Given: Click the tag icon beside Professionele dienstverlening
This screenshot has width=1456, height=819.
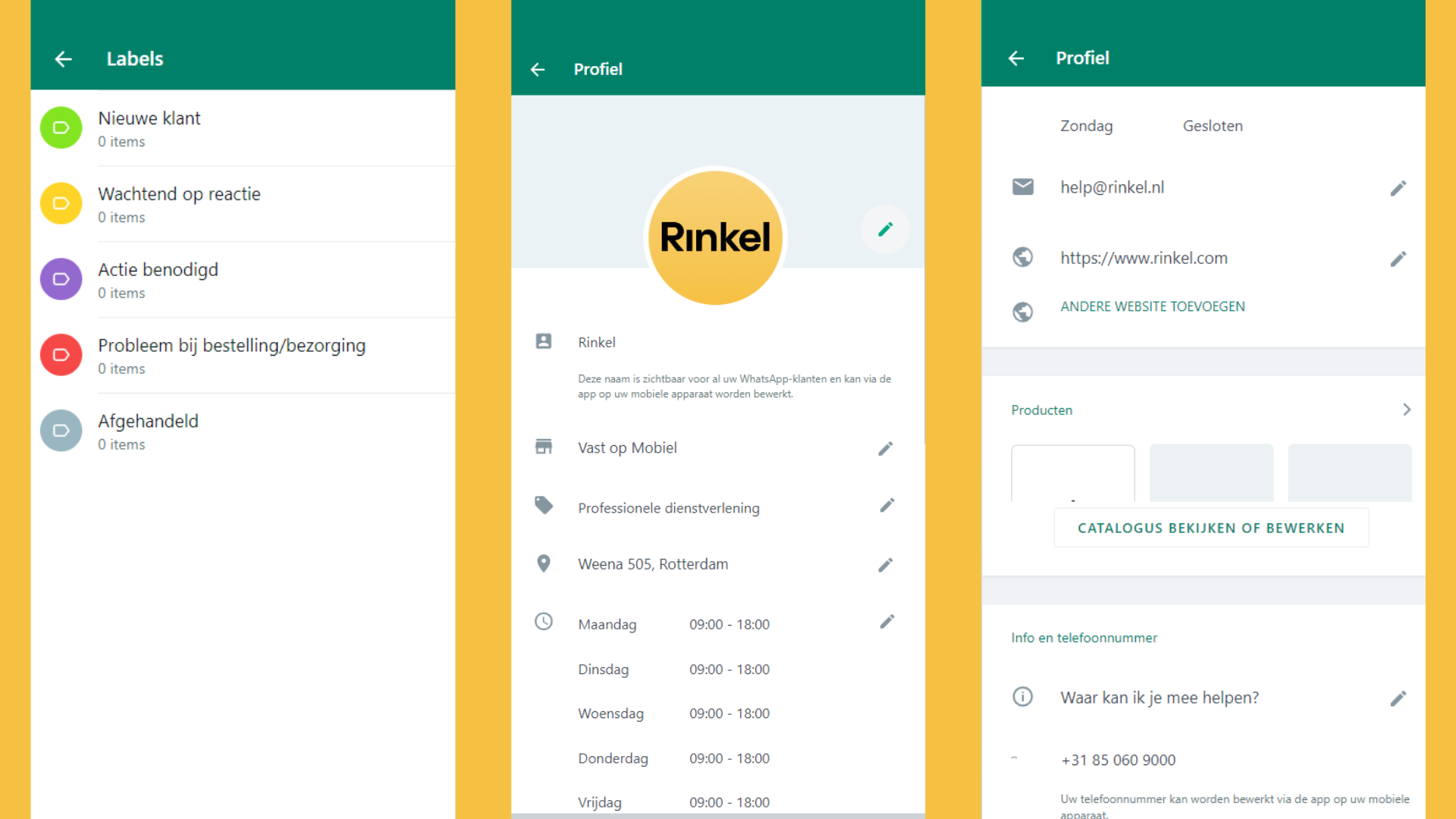Looking at the screenshot, I should click(544, 505).
